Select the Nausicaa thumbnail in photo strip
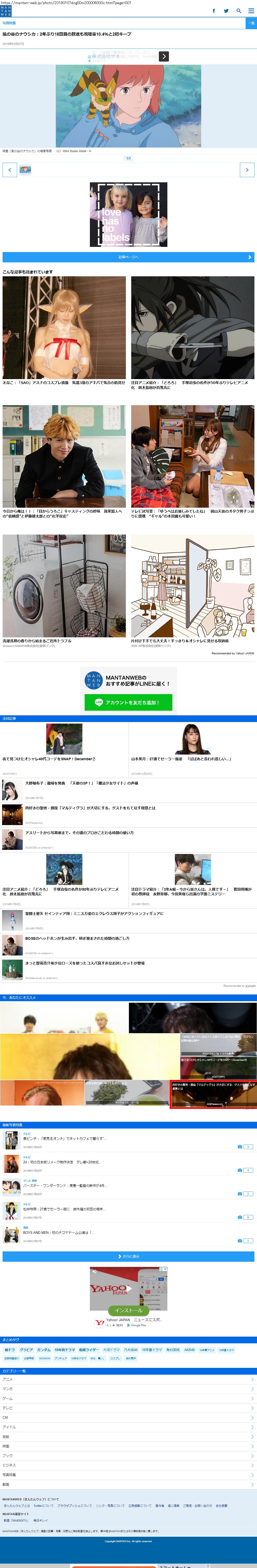This screenshot has width=257, height=1568. 25,170
